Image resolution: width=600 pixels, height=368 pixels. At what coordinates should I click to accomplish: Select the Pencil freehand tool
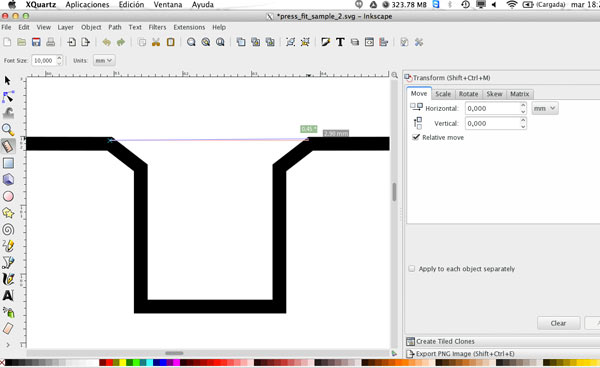tap(8, 246)
